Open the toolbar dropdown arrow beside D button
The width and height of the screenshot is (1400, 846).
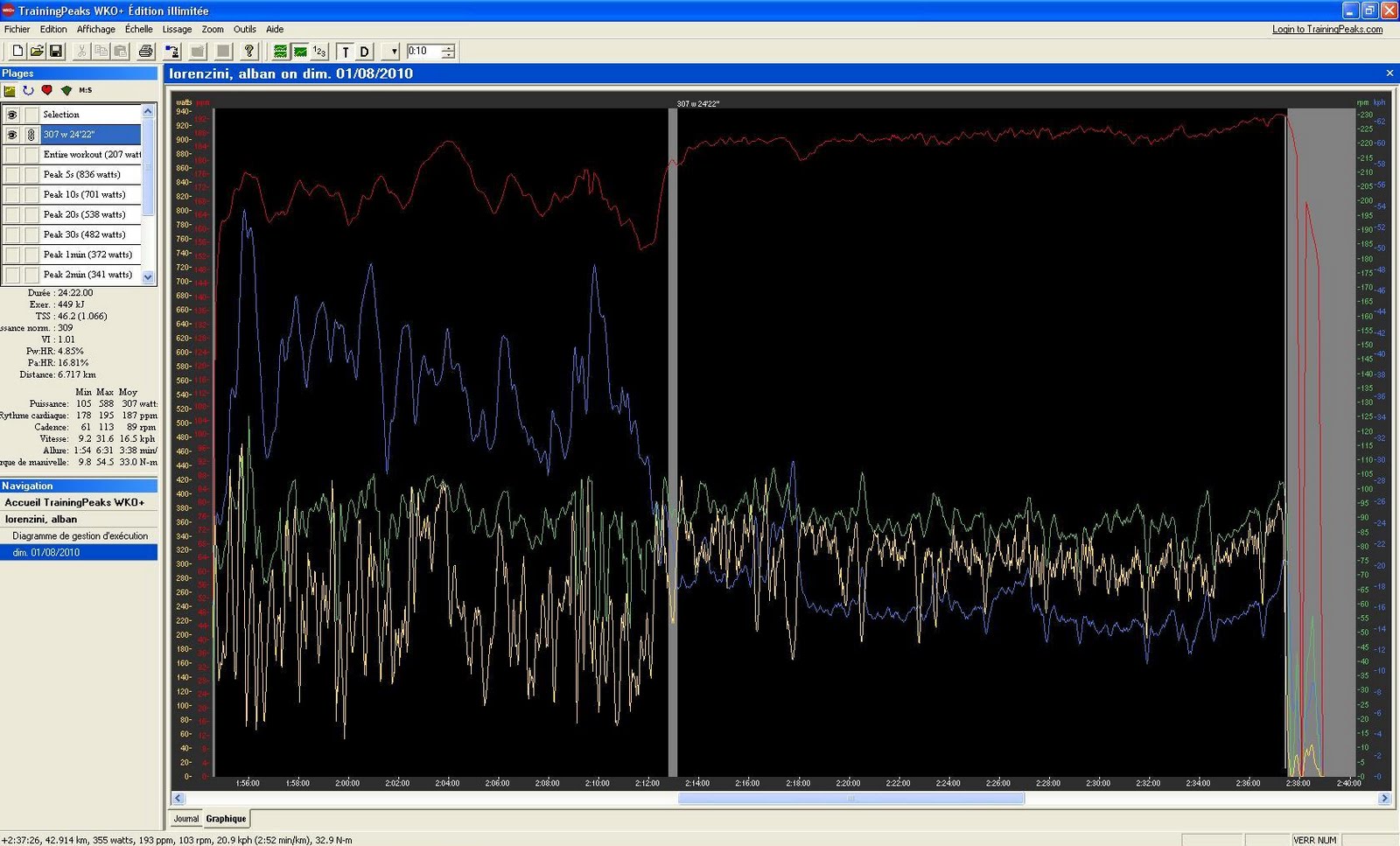coord(390,52)
